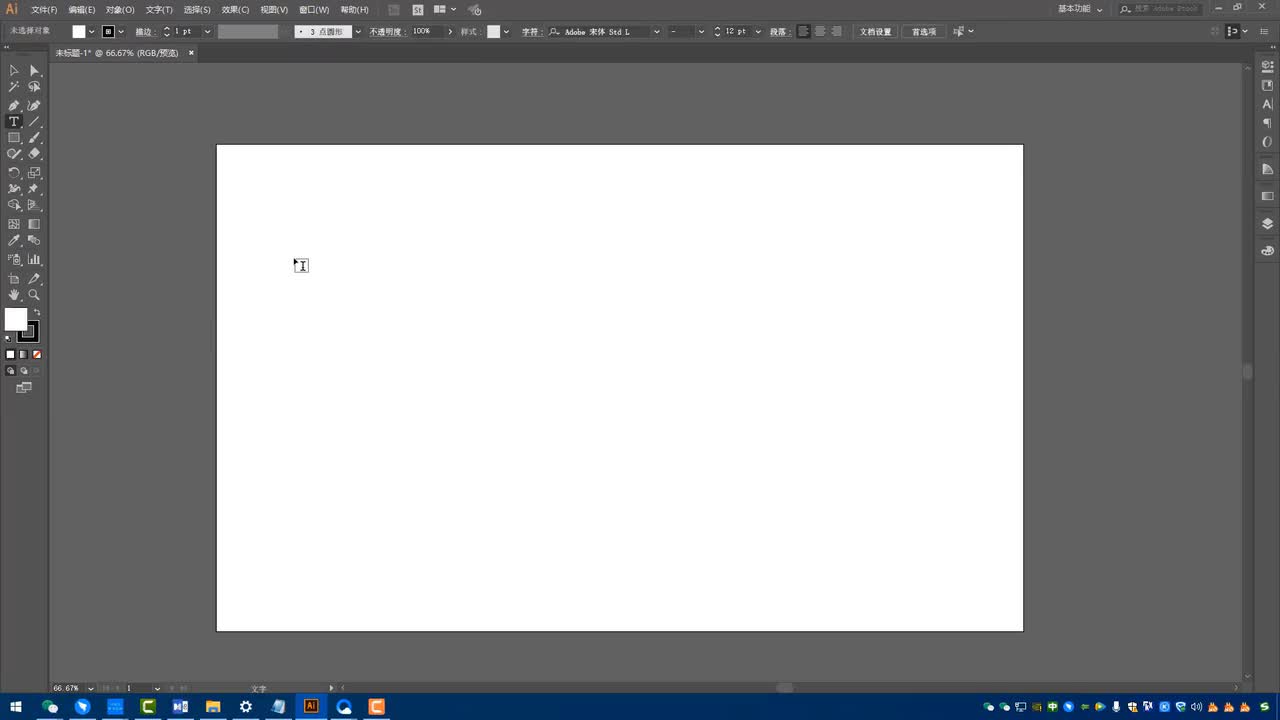Screen dimensions: 1280x720
Task: Select the Eraser tool
Action: [34, 154]
